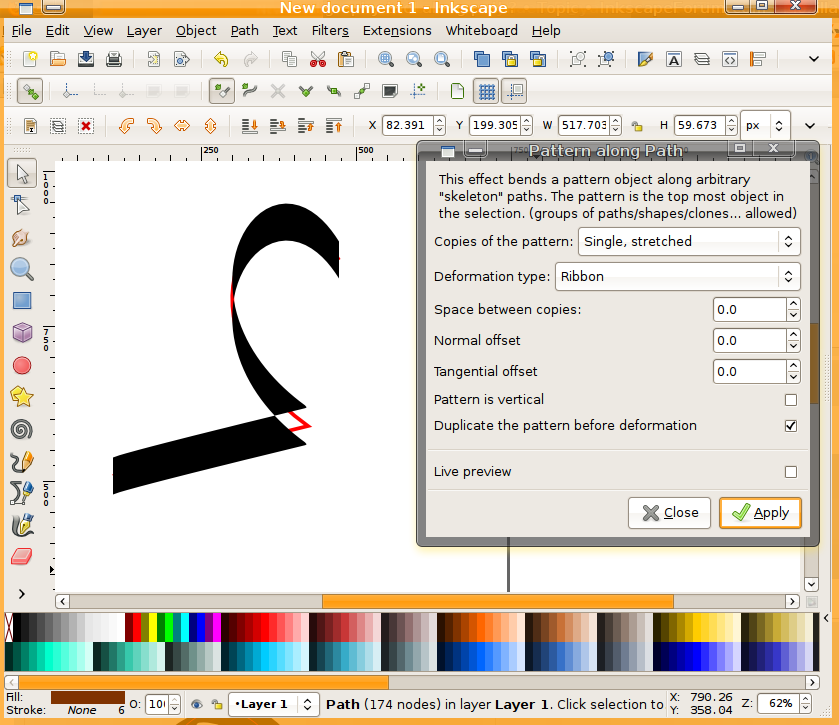Click the Close button in the dialog

click(669, 512)
